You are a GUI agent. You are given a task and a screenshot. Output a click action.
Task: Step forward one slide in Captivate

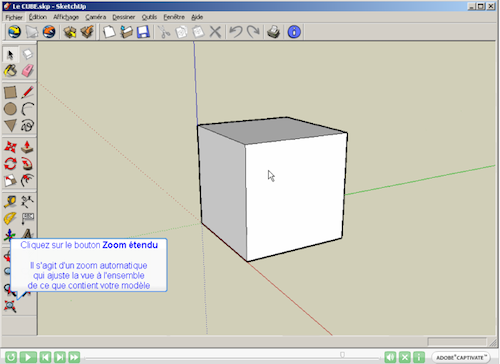(x=60, y=357)
